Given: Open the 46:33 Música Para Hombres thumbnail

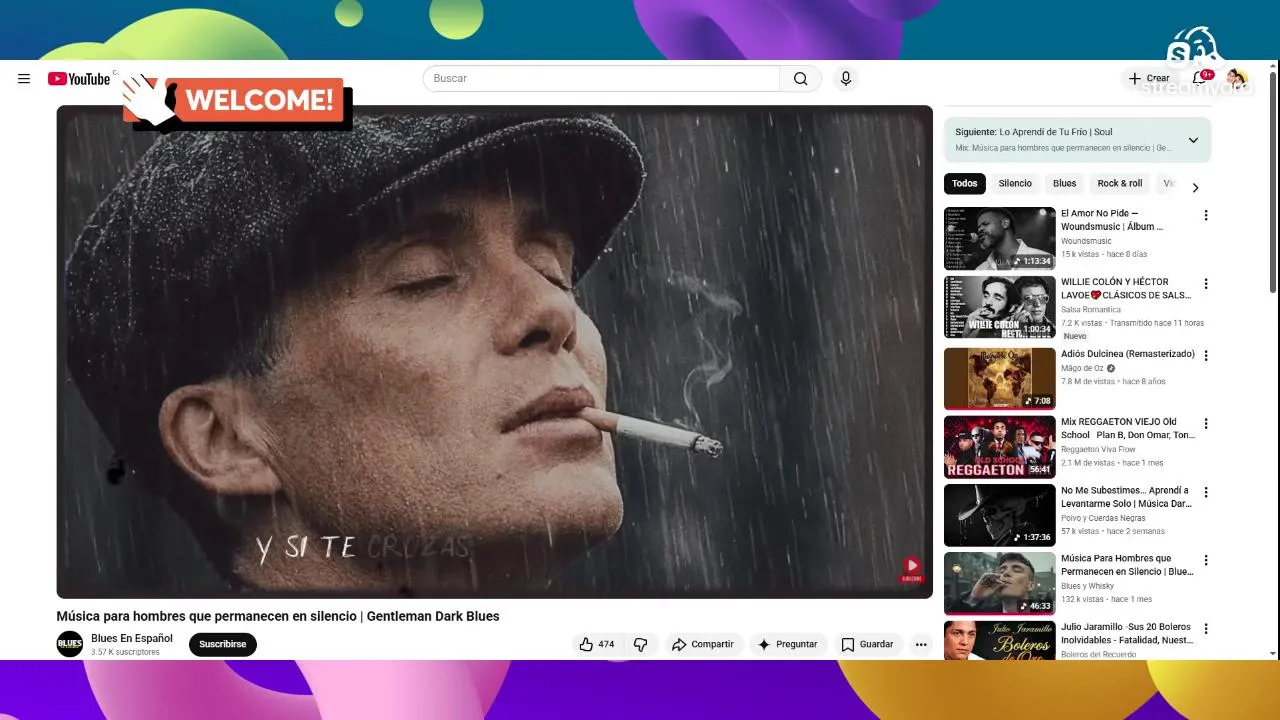Looking at the screenshot, I should 1000,584.
